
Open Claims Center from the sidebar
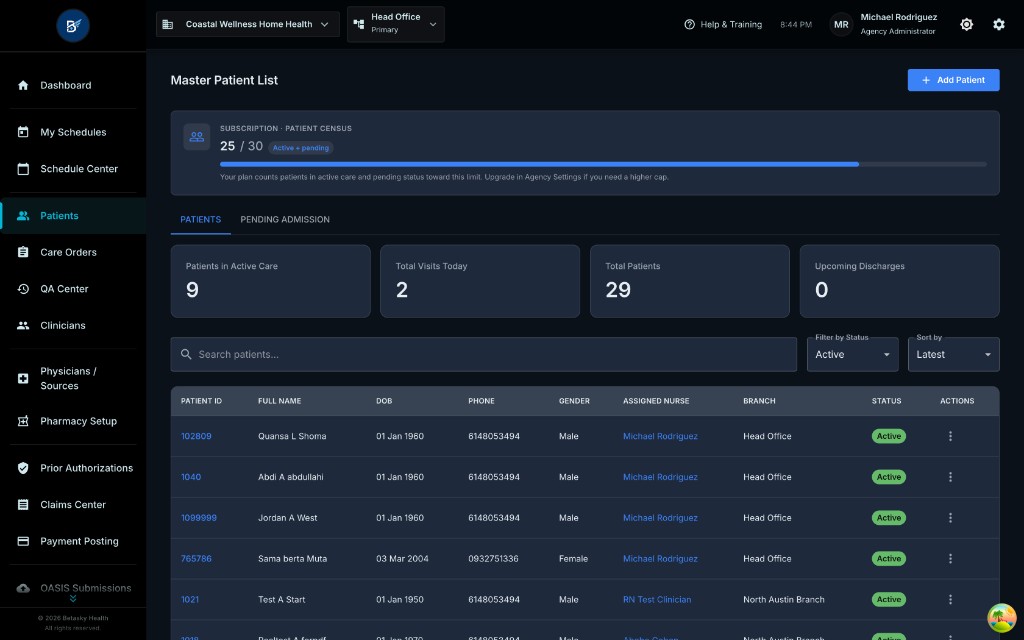point(72,505)
